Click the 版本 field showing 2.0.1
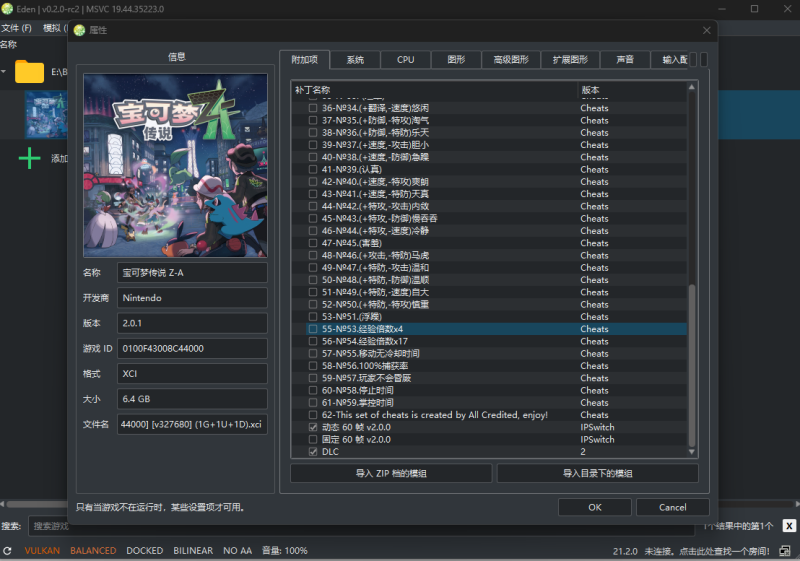This screenshot has width=800, height=561. point(192,323)
